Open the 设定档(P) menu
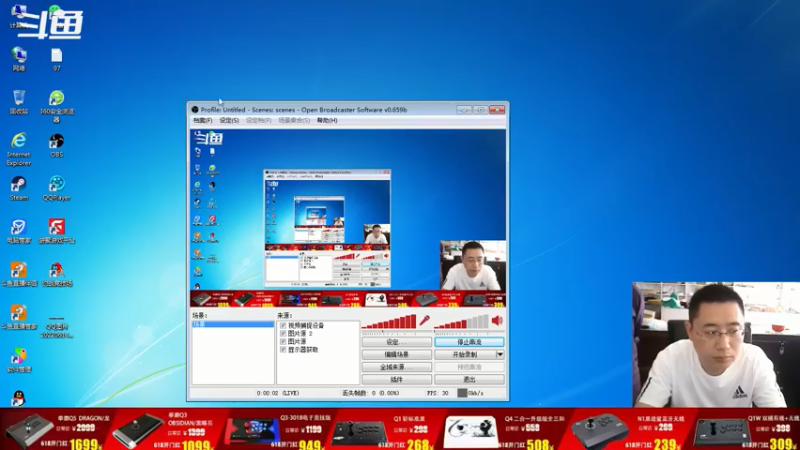This screenshot has width=800, height=450. [258, 120]
